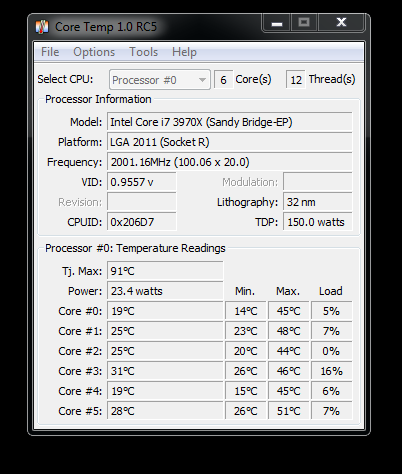Minimize the Core Temp window
This screenshot has height=474, width=402.
pos(277,23)
